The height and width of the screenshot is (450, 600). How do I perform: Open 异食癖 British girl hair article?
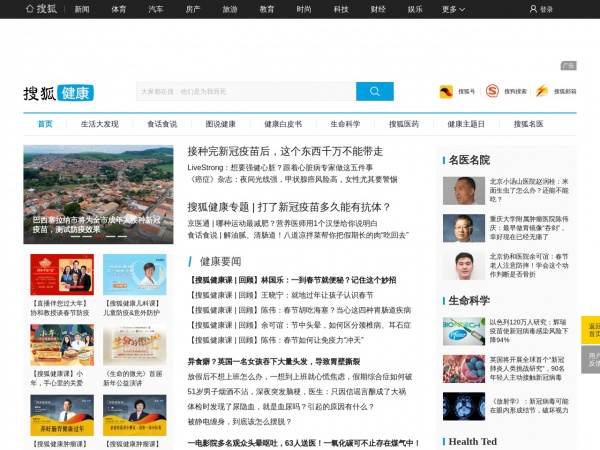pyautogui.click(x=274, y=362)
